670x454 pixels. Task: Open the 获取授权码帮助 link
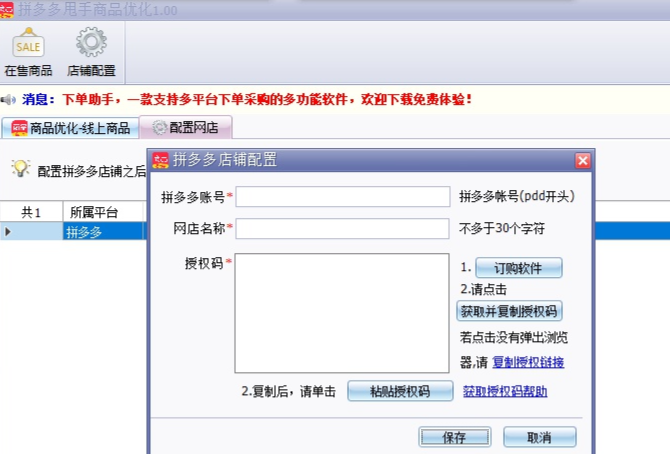coord(505,391)
